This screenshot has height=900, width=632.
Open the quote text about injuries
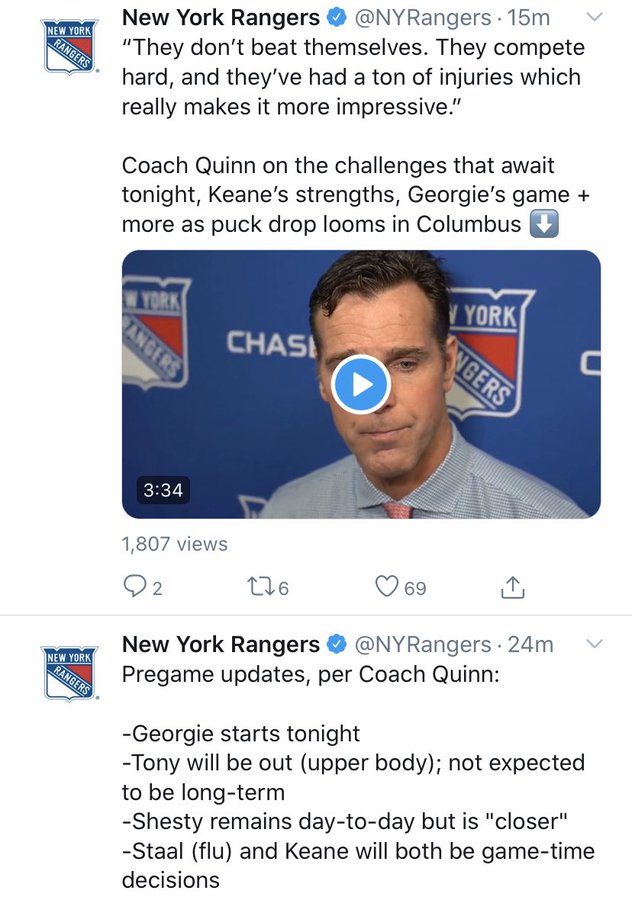[353, 77]
